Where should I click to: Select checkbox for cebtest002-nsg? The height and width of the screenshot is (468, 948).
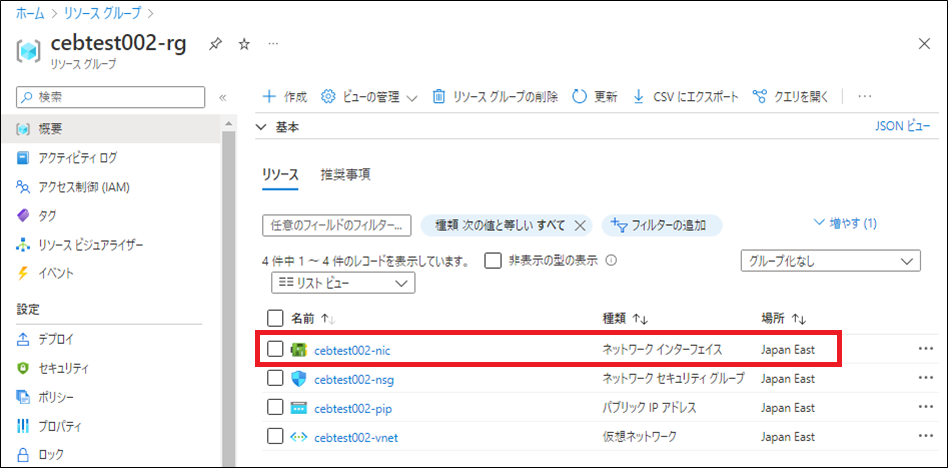pos(275,379)
